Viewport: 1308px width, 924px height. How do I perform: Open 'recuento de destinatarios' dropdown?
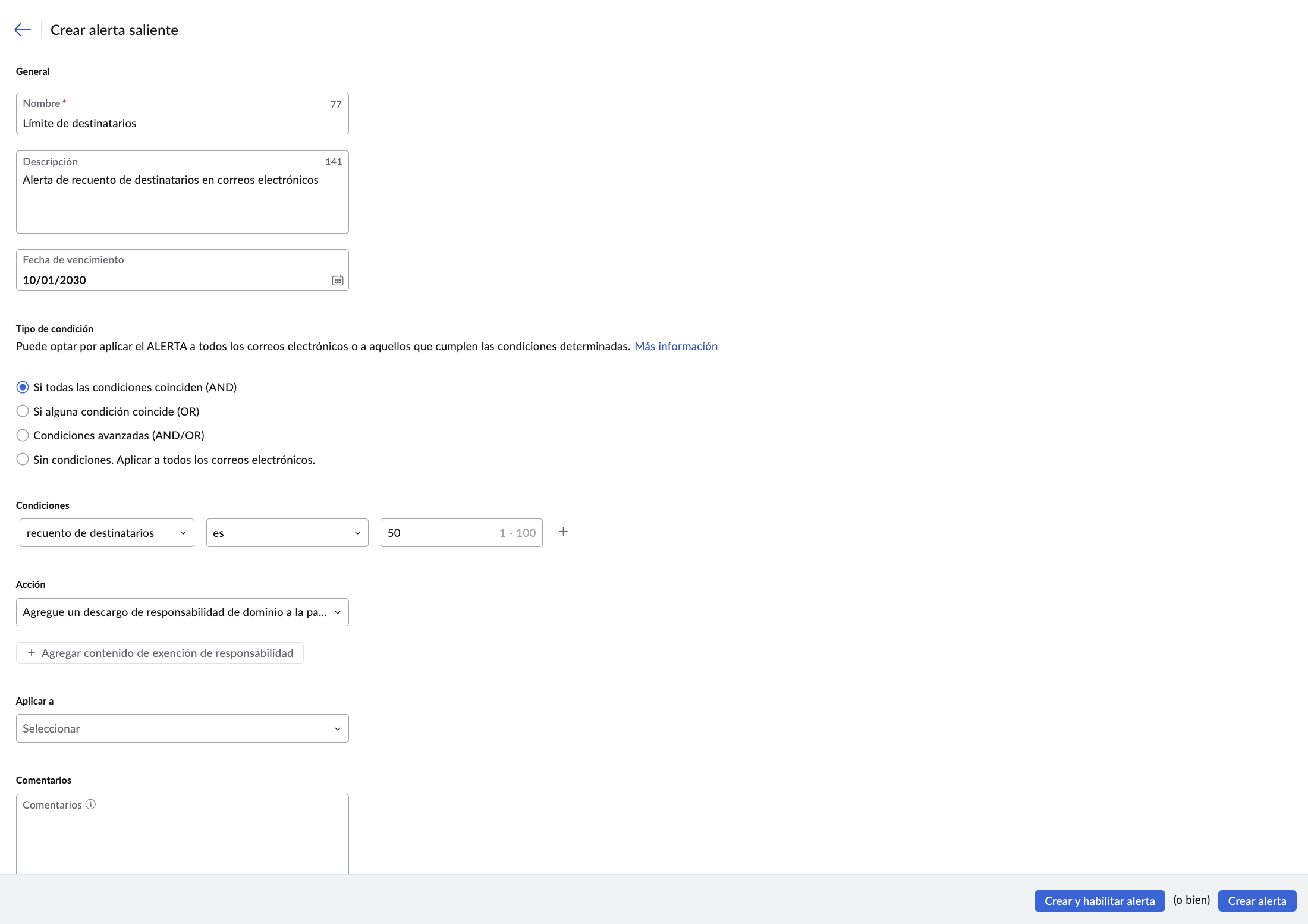tap(107, 533)
